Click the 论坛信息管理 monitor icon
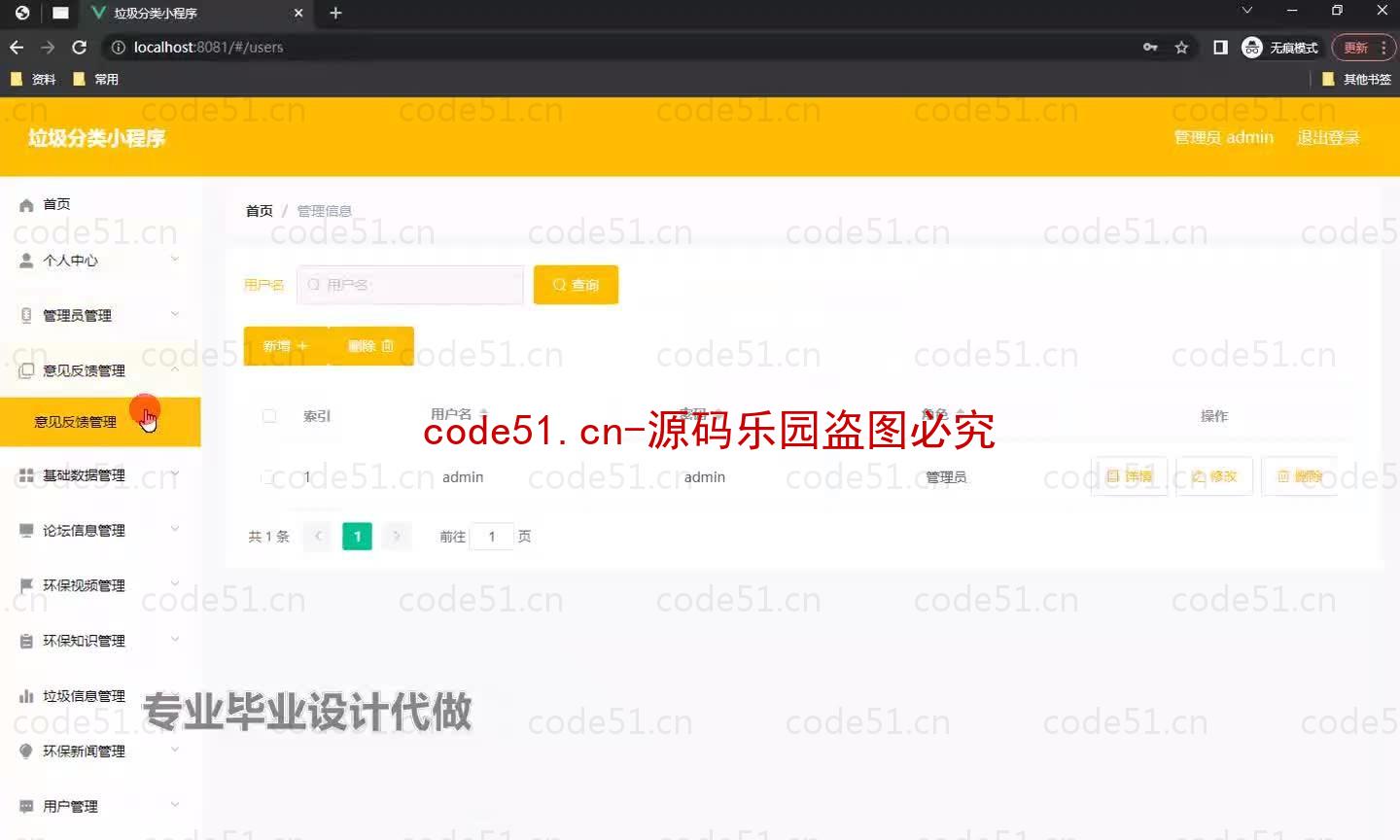 [26, 530]
